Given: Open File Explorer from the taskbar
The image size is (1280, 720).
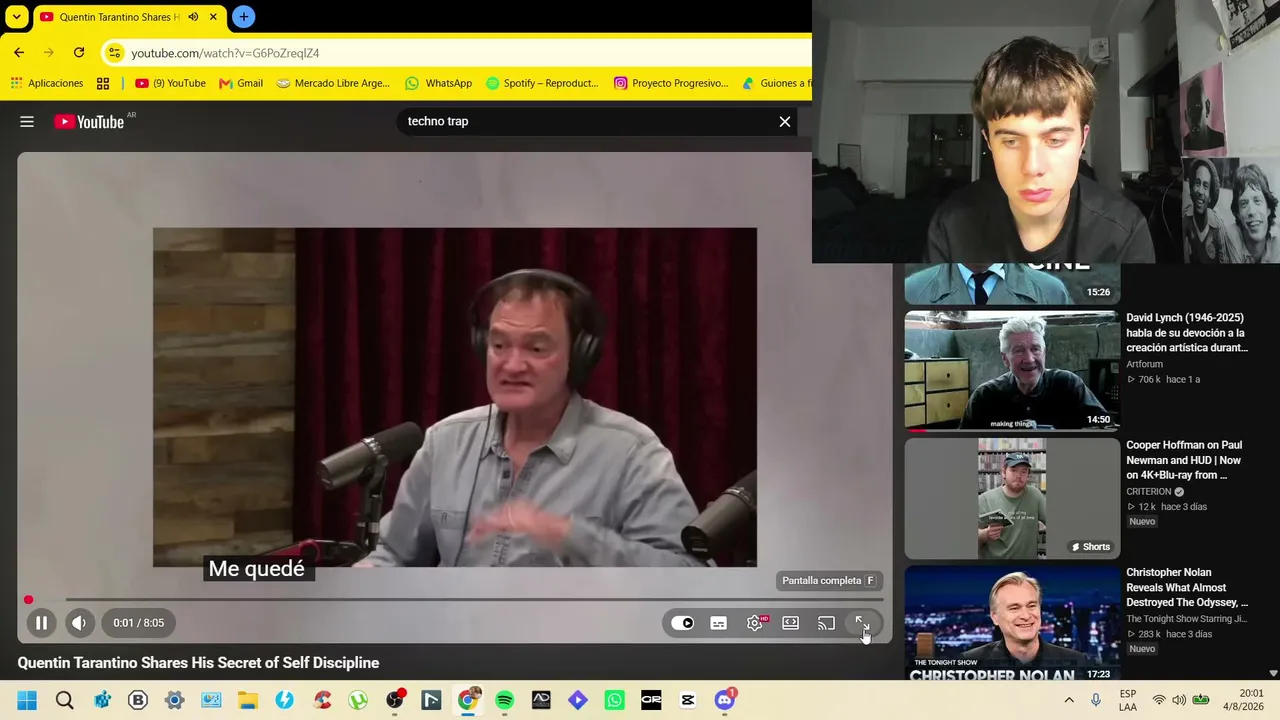Looking at the screenshot, I should [247, 700].
